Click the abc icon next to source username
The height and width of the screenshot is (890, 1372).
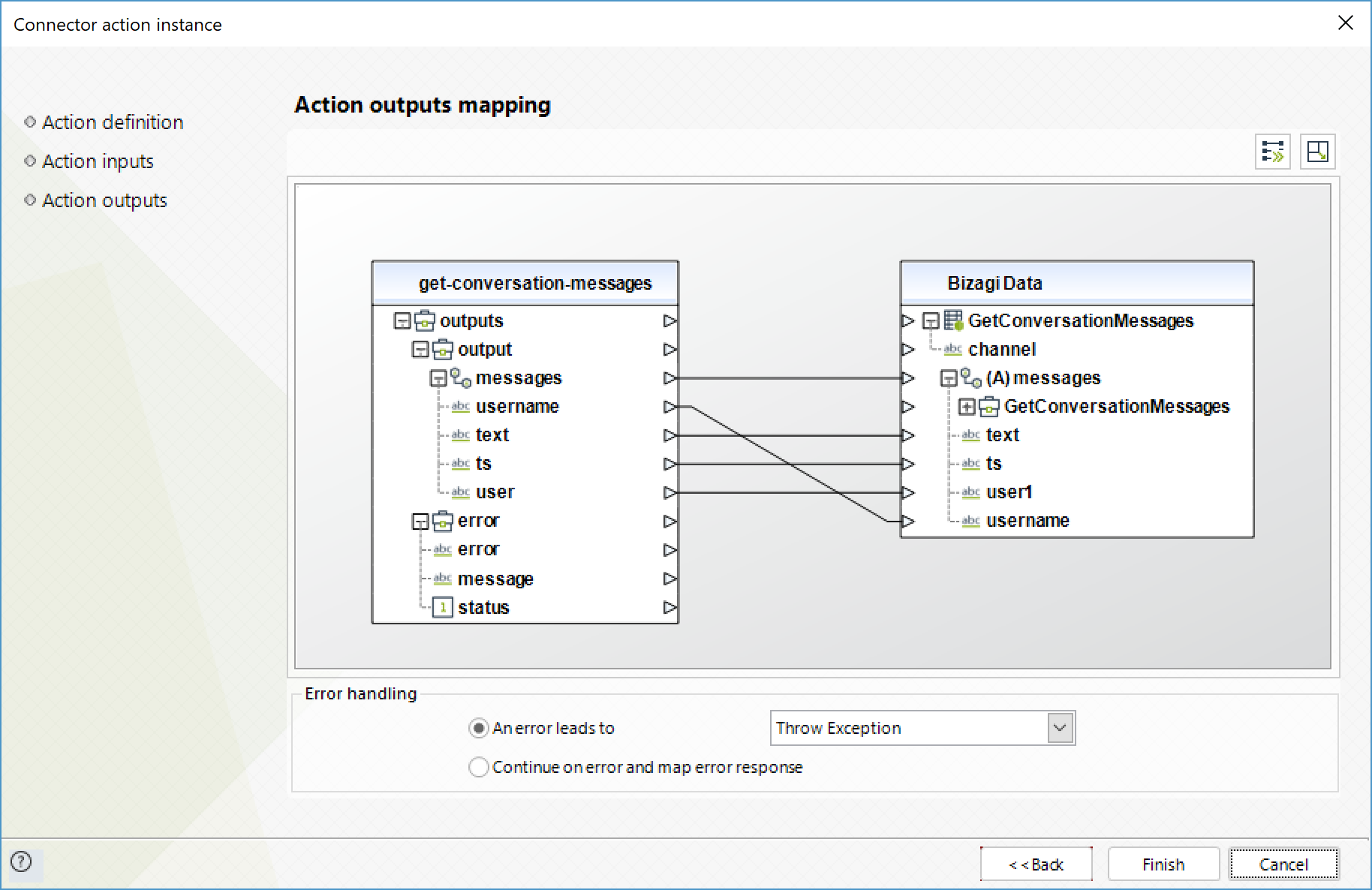pos(460,407)
